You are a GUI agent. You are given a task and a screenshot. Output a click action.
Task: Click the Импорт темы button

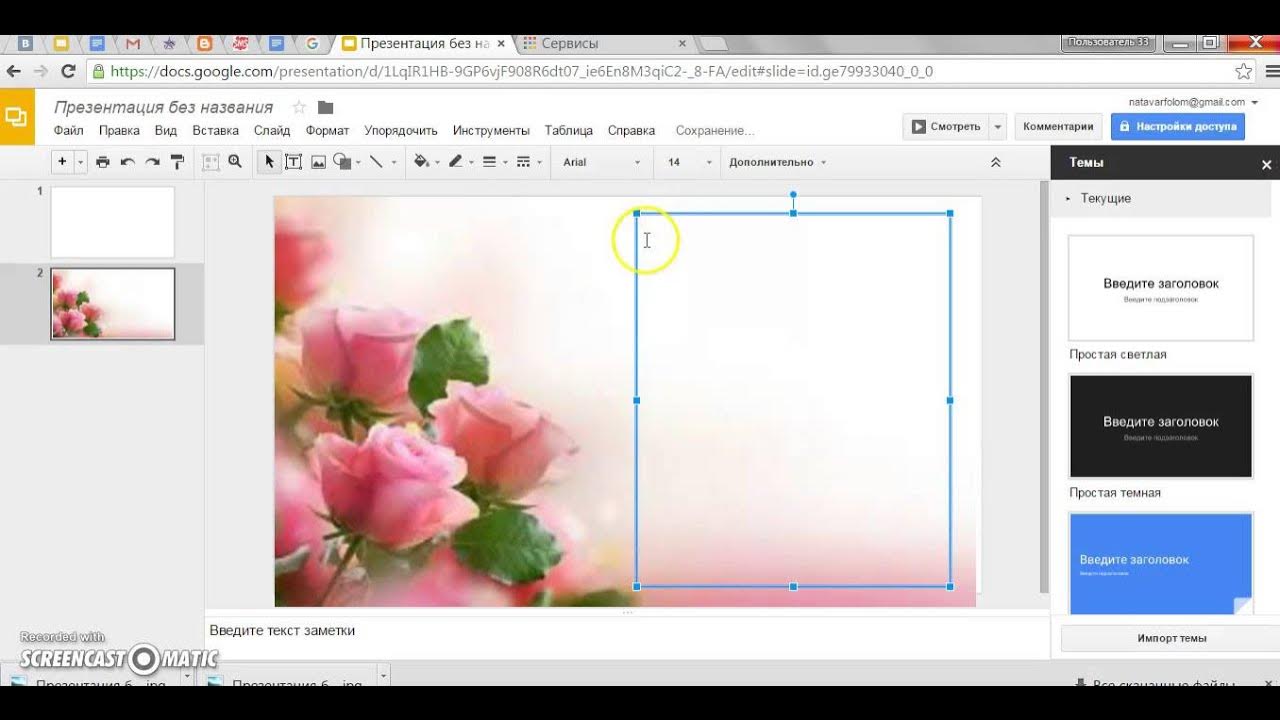[x=1171, y=638]
